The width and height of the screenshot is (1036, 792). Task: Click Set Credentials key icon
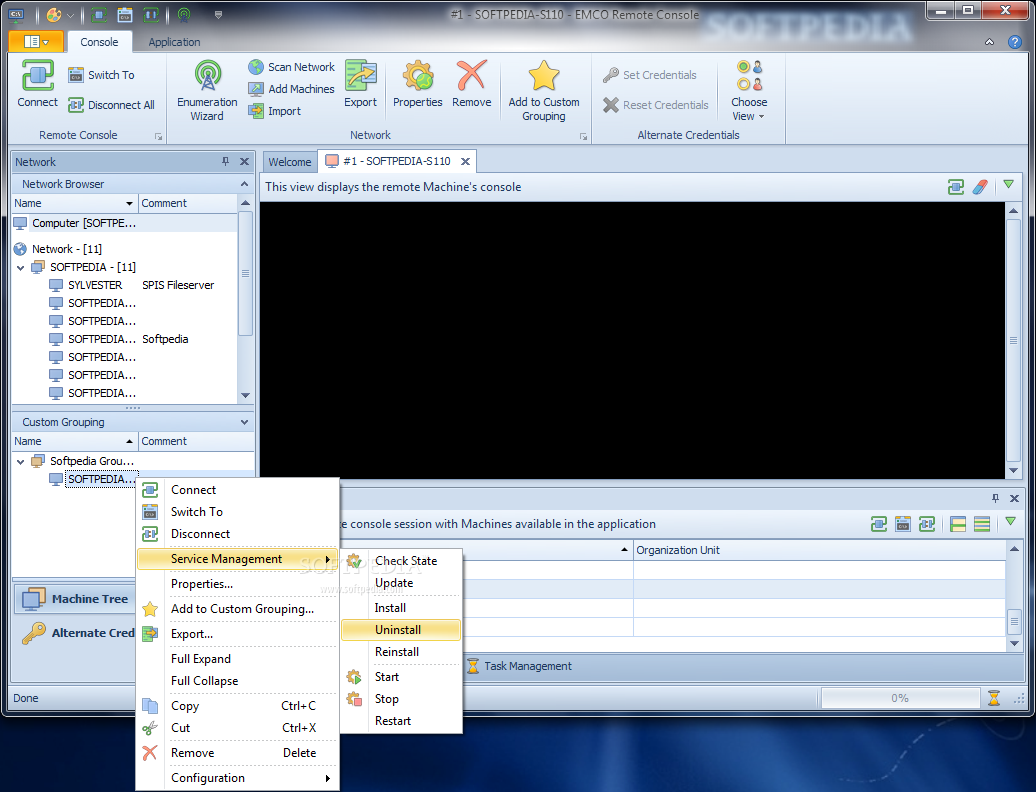point(610,75)
